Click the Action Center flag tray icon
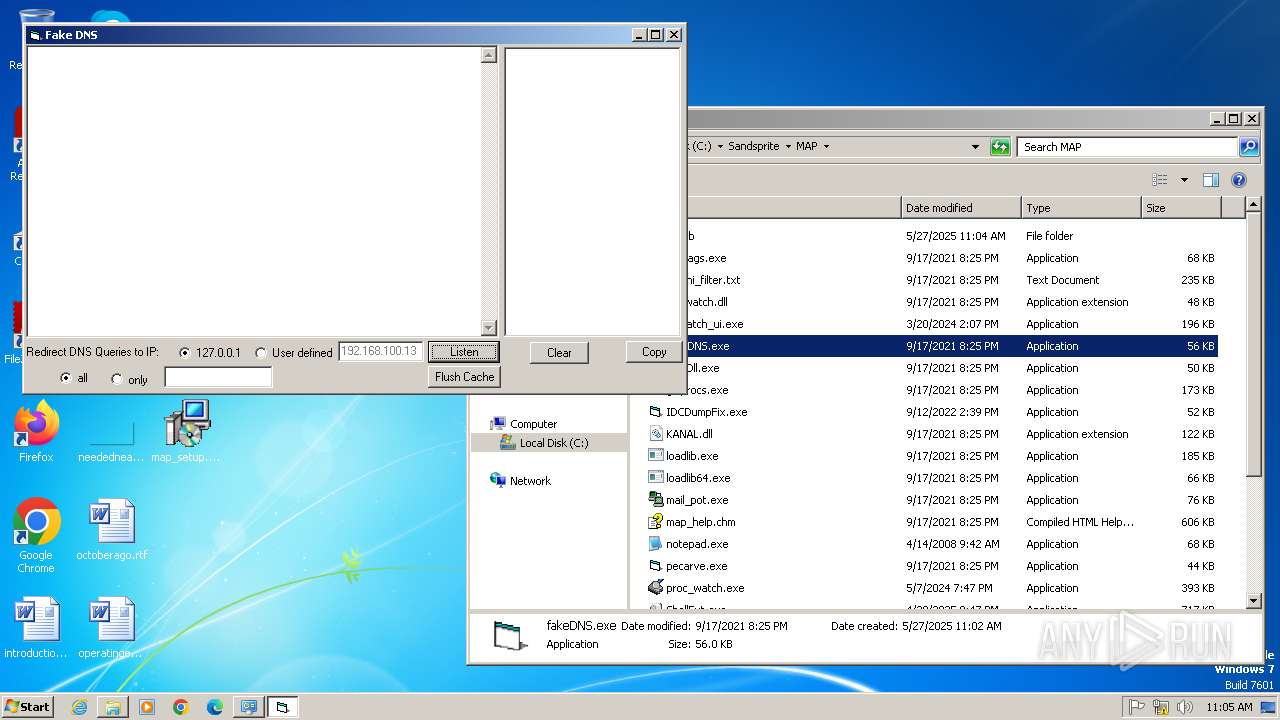Screen dimensions: 1280x720 (1136, 707)
